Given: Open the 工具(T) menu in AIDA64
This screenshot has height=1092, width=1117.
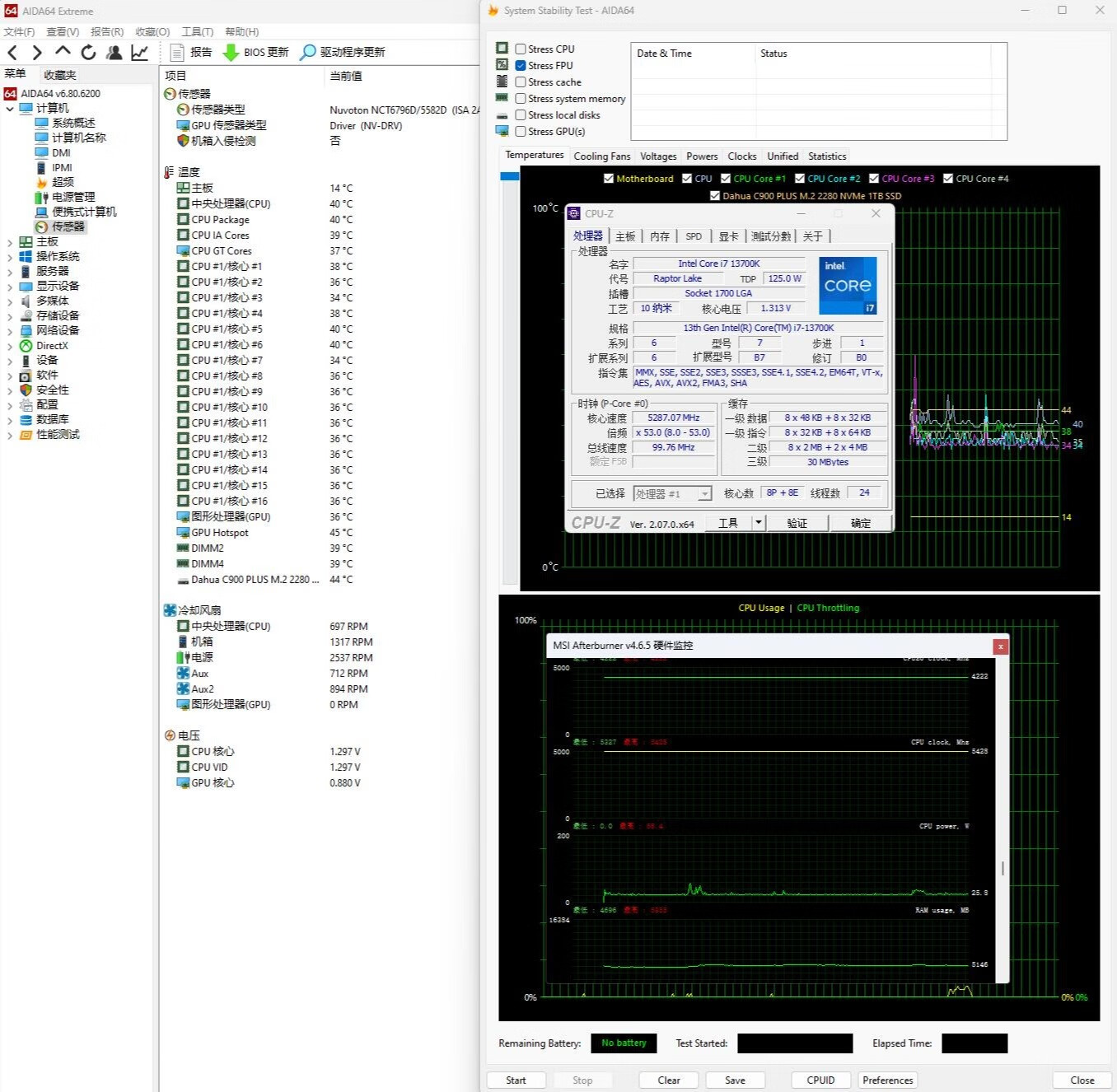Looking at the screenshot, I should [198, 32].
